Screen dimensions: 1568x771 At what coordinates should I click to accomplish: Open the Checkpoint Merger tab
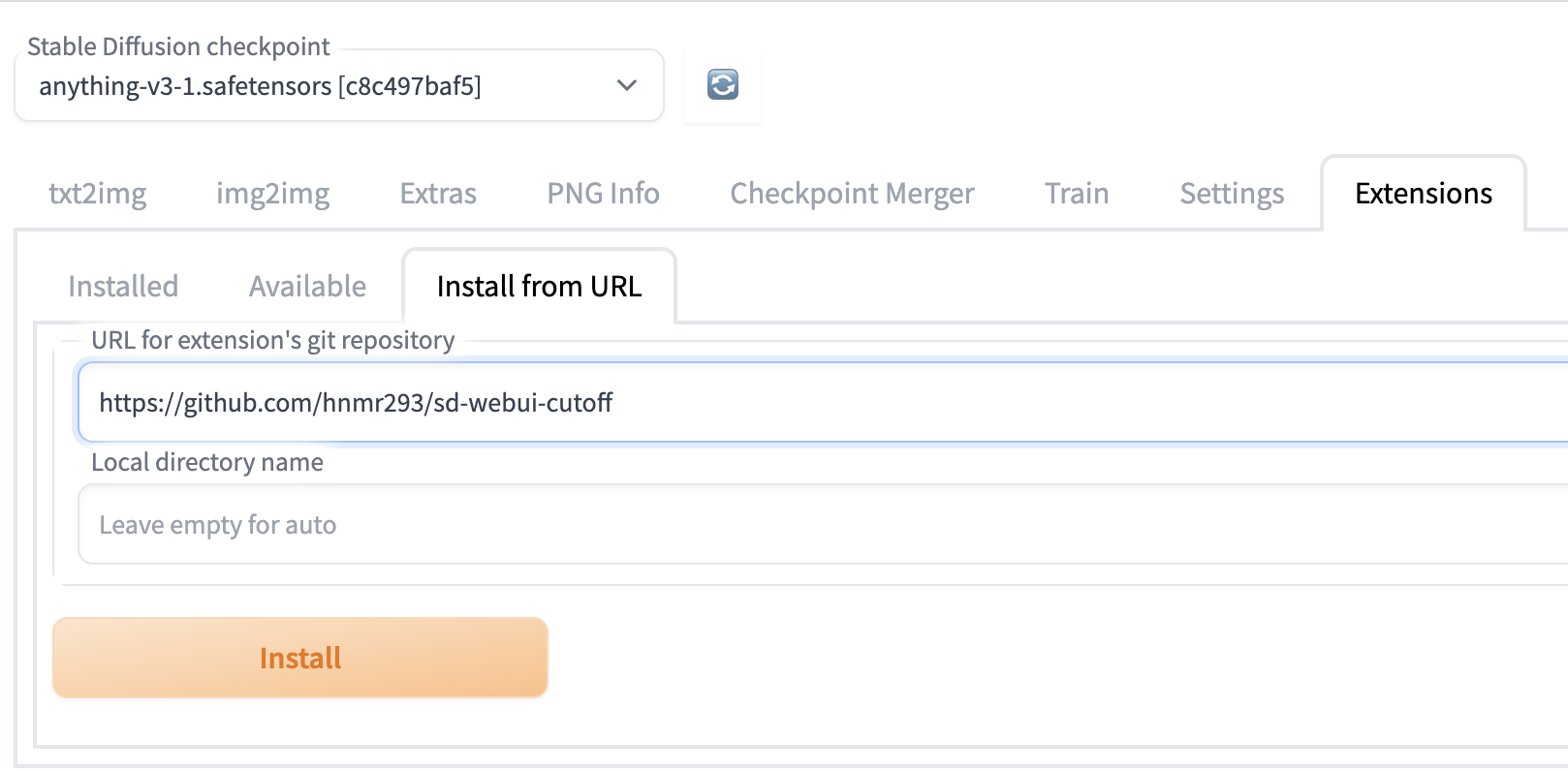[852, 194]
